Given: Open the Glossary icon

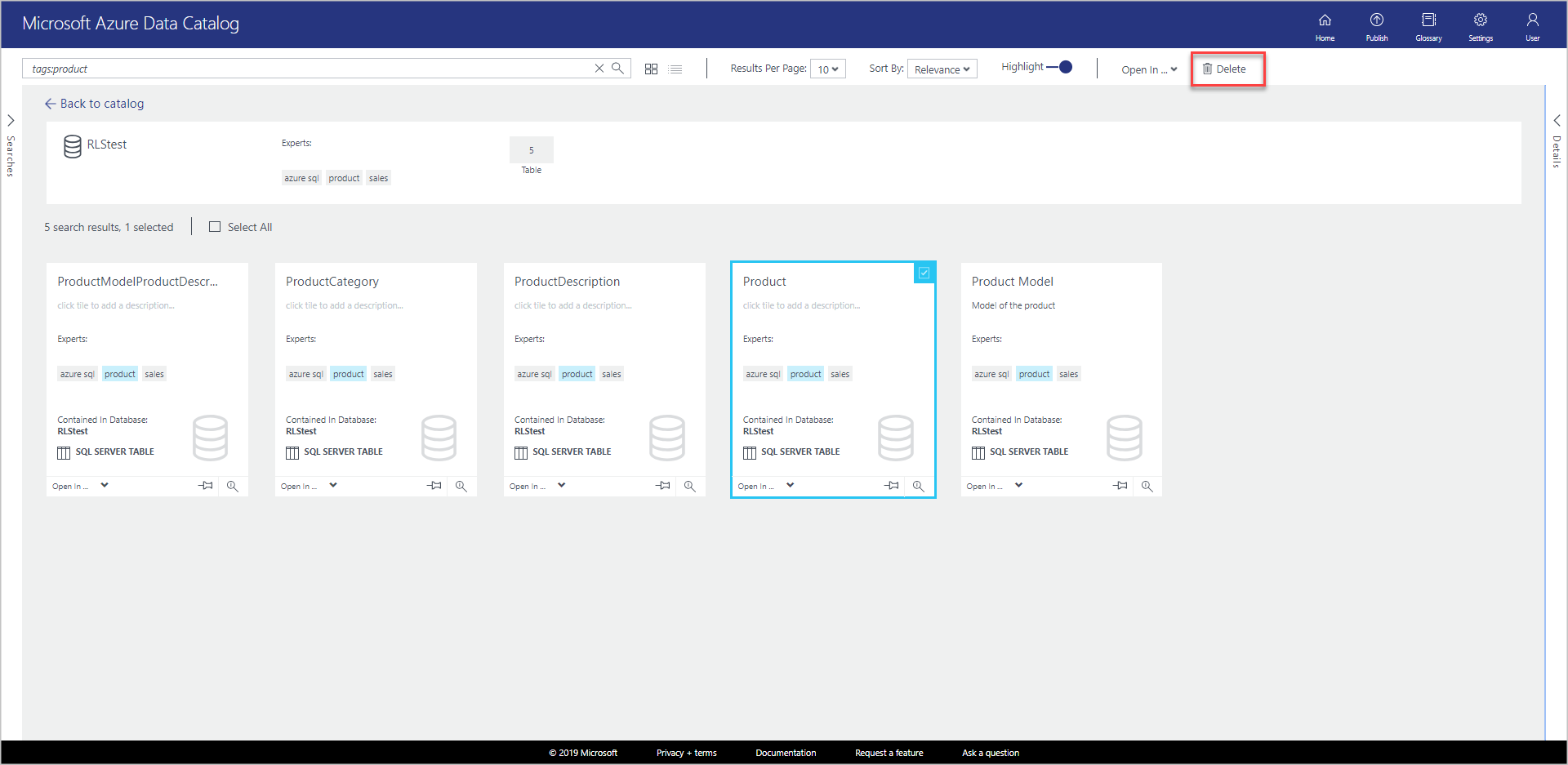Looking at the screenshot, I should [x=1428, y=25].
